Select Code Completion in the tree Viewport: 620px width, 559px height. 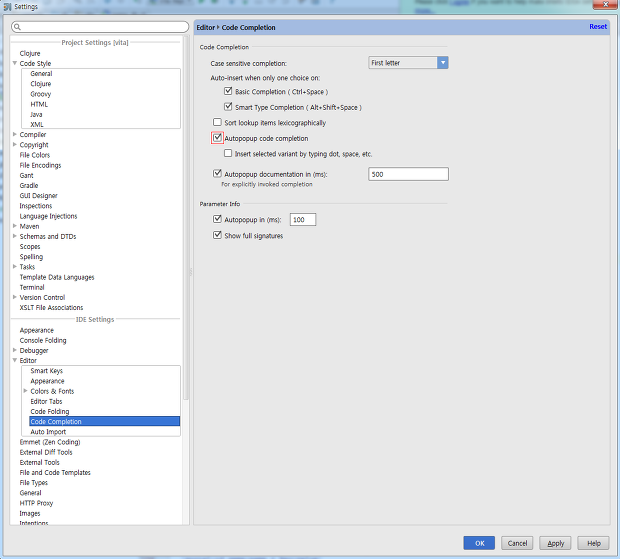104,421
